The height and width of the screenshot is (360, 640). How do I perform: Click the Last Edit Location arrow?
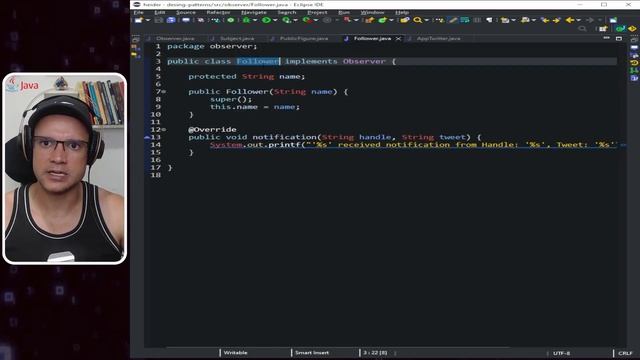tap(545, 20)
